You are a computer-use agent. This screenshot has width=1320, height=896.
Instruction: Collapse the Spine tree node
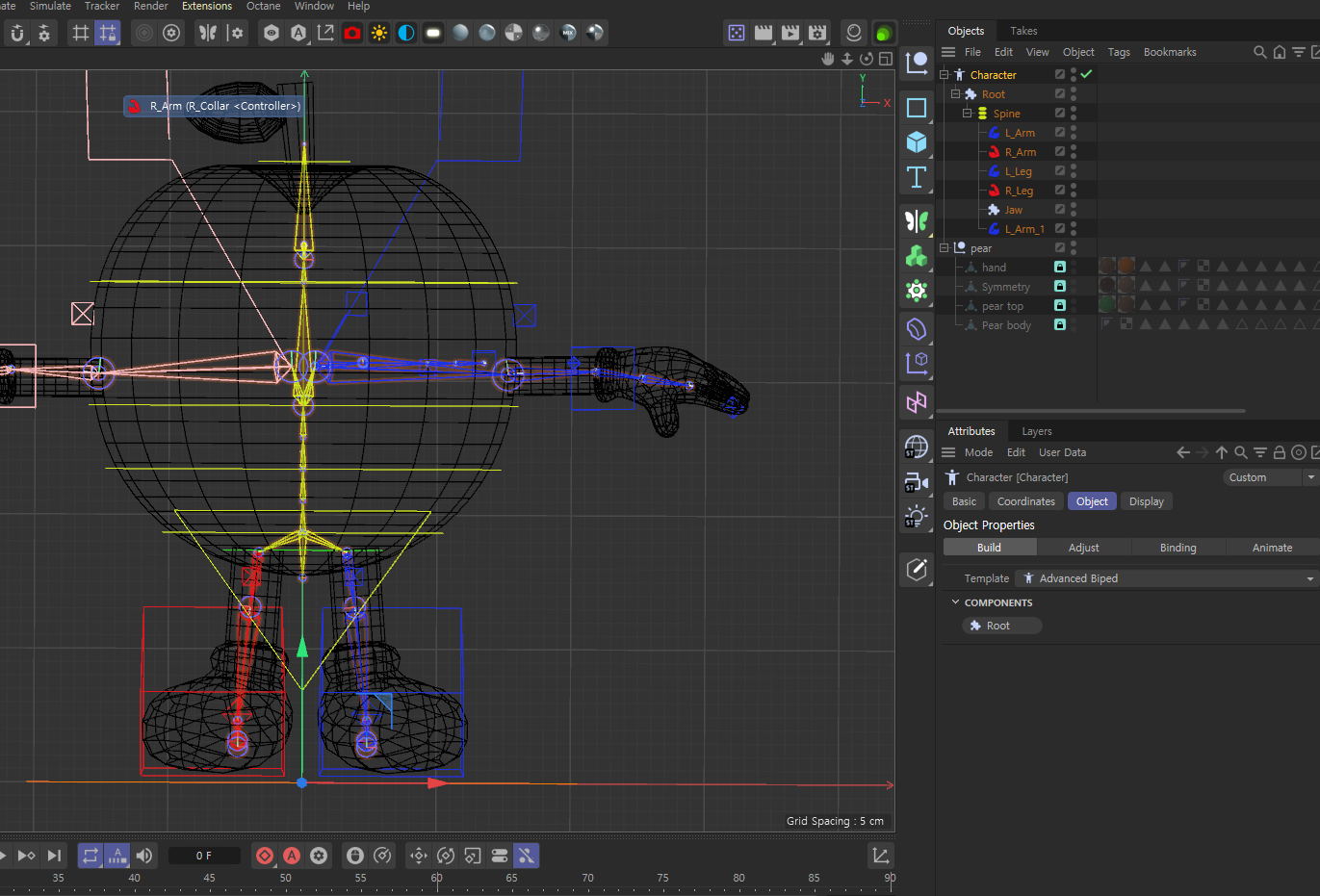coord(968,113)
